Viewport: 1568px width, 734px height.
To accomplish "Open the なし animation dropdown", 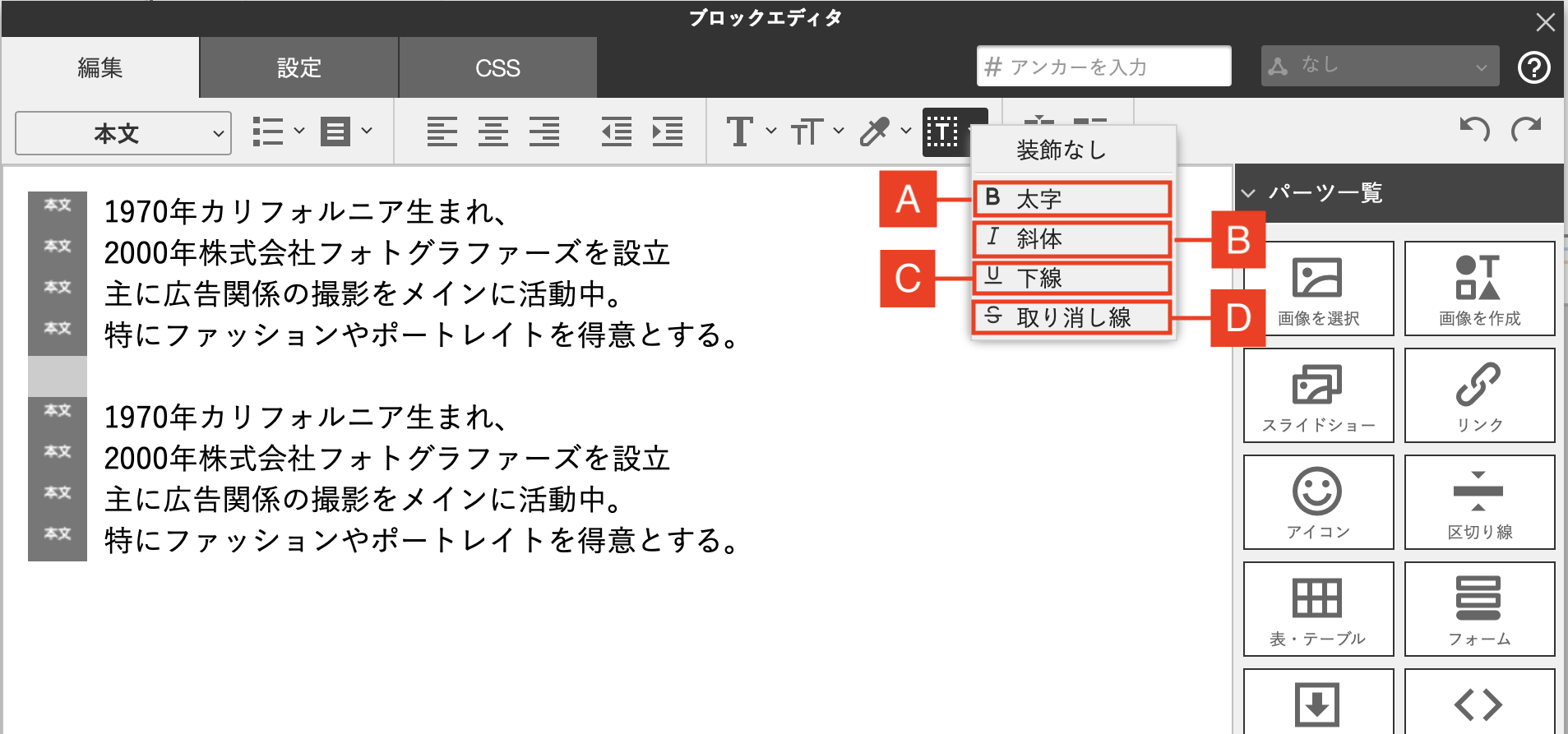I will 1380,66.
